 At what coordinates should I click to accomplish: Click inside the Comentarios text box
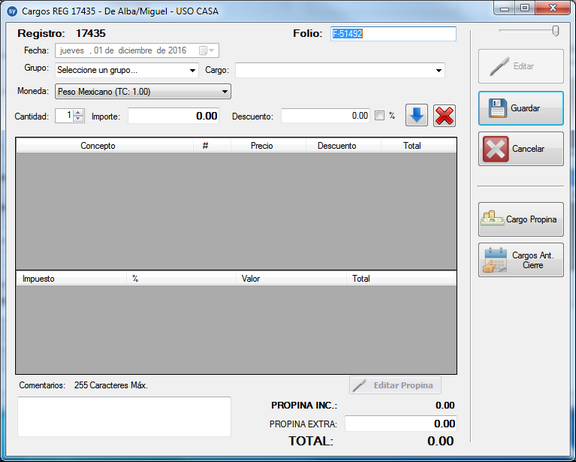click(125, 416)
